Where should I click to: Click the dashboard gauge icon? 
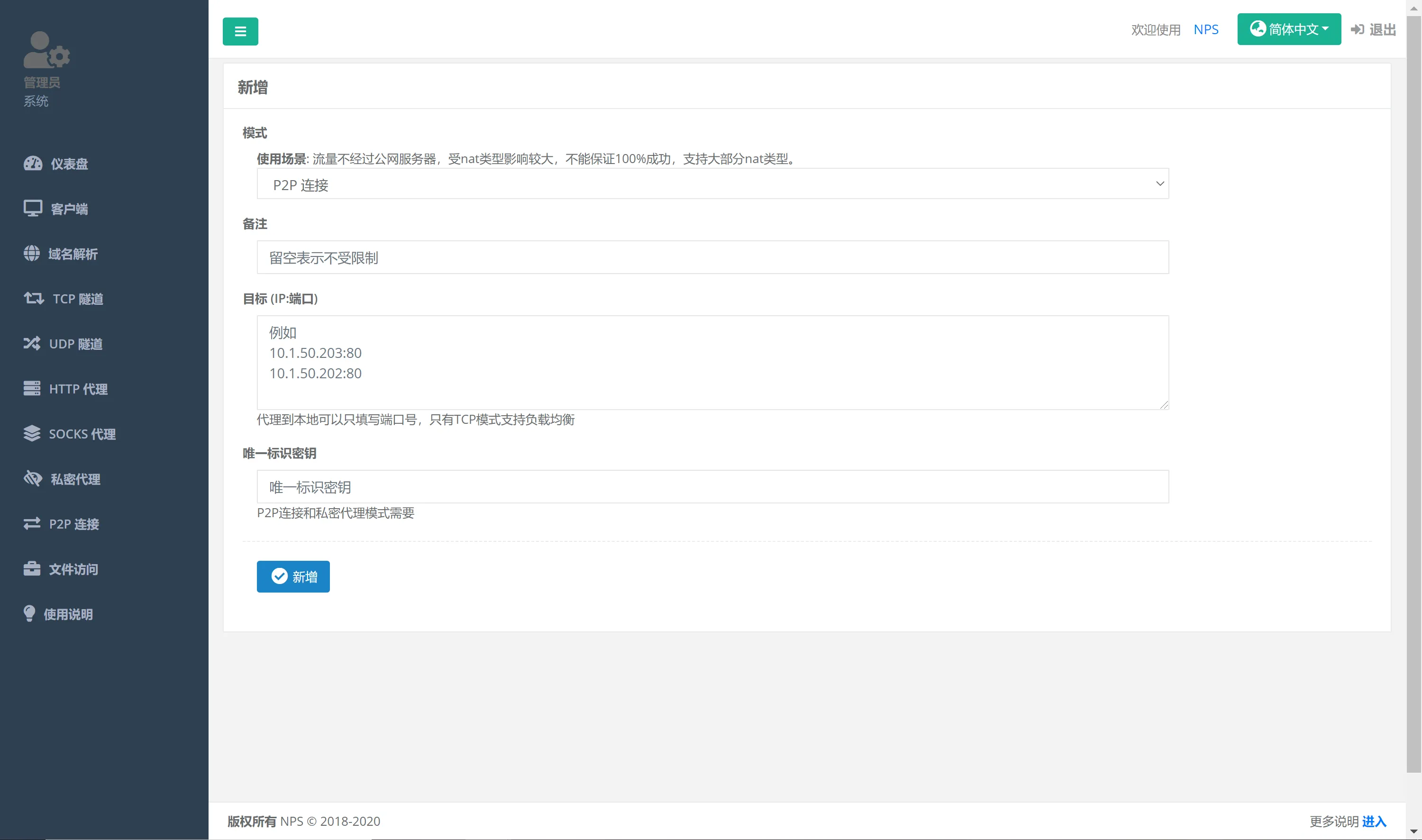[x=33, y=164]
